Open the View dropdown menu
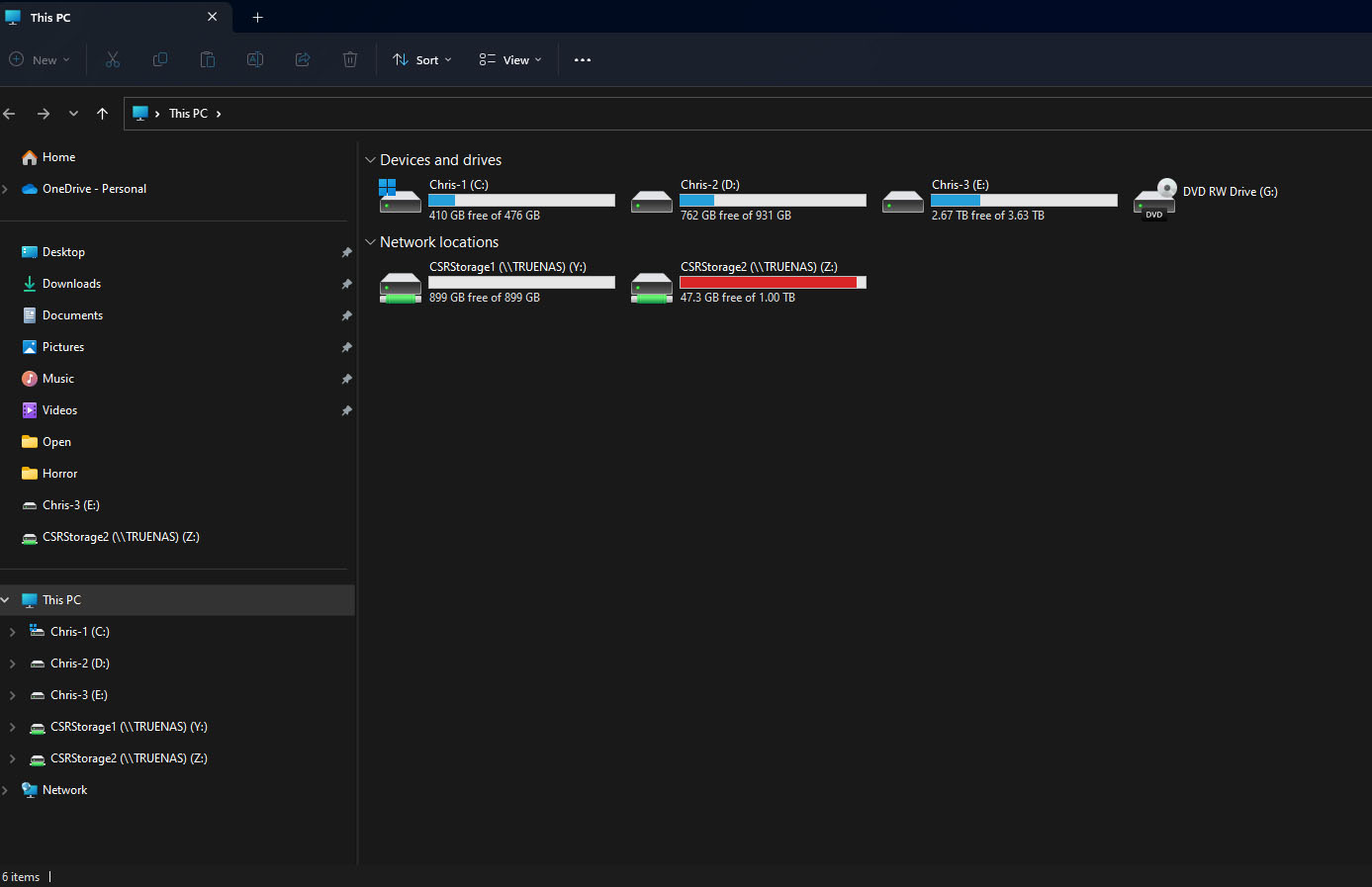The image size is (1372, 887). (x=510, y=60)
